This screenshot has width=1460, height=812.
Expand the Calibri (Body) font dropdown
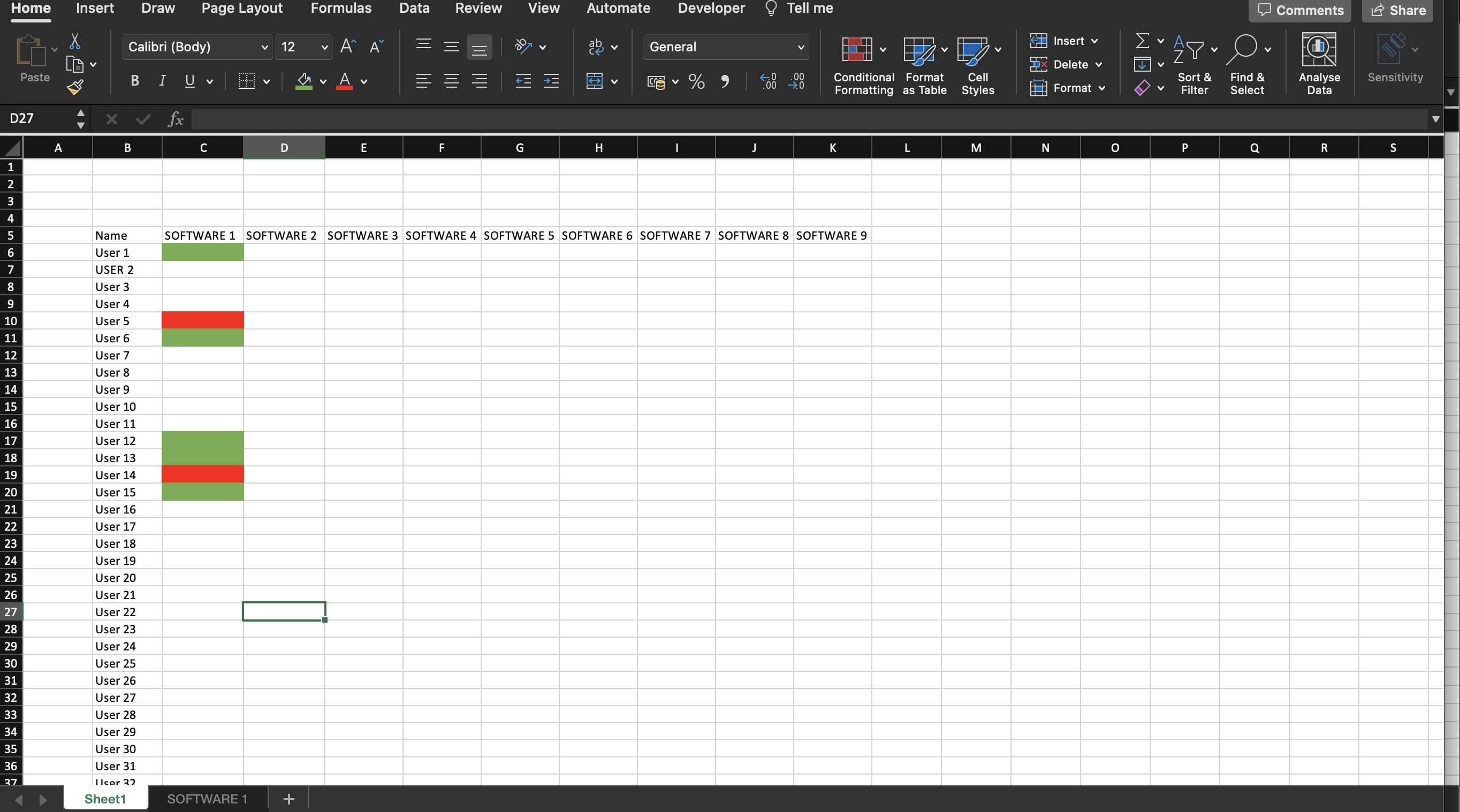click(x=264, y=47)
